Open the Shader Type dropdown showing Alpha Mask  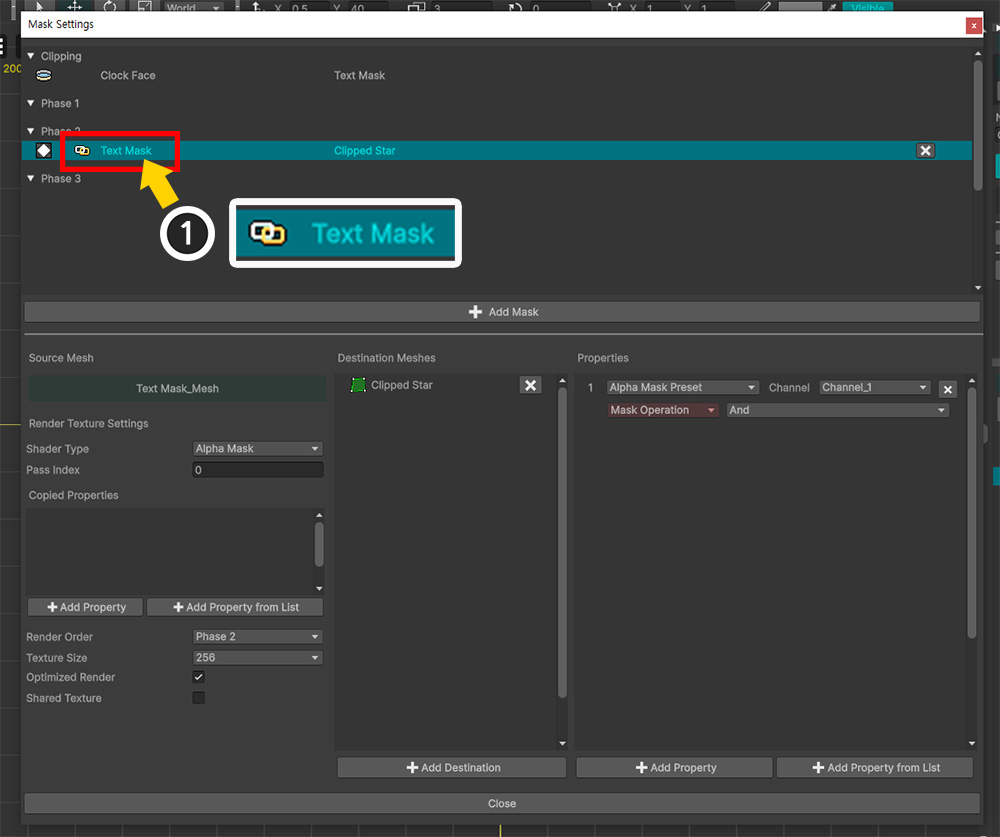click(258, 448)
